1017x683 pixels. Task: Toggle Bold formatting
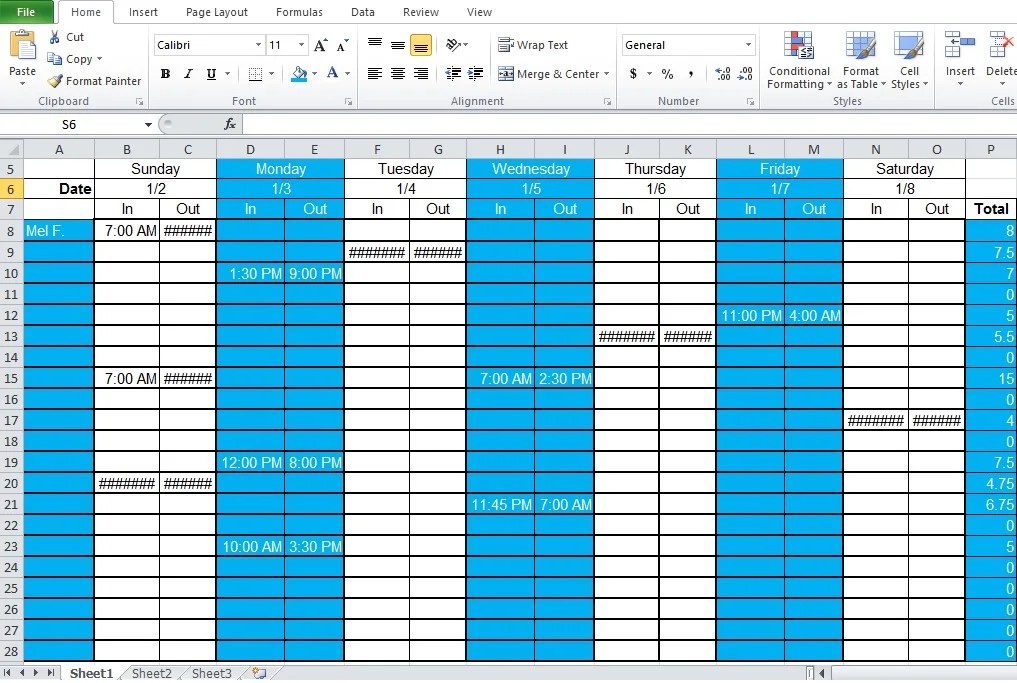pos(165,74)
